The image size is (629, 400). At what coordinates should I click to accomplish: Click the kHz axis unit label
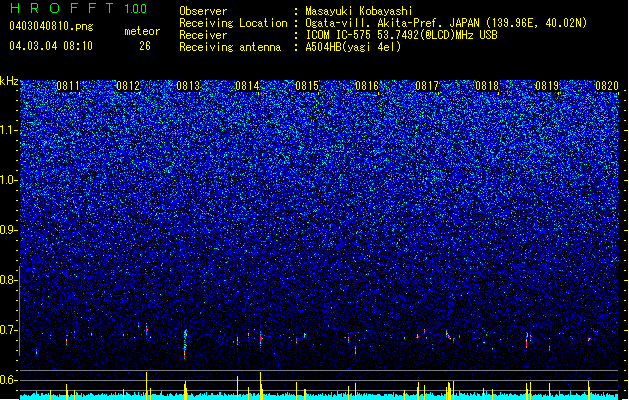pos(9,81)
